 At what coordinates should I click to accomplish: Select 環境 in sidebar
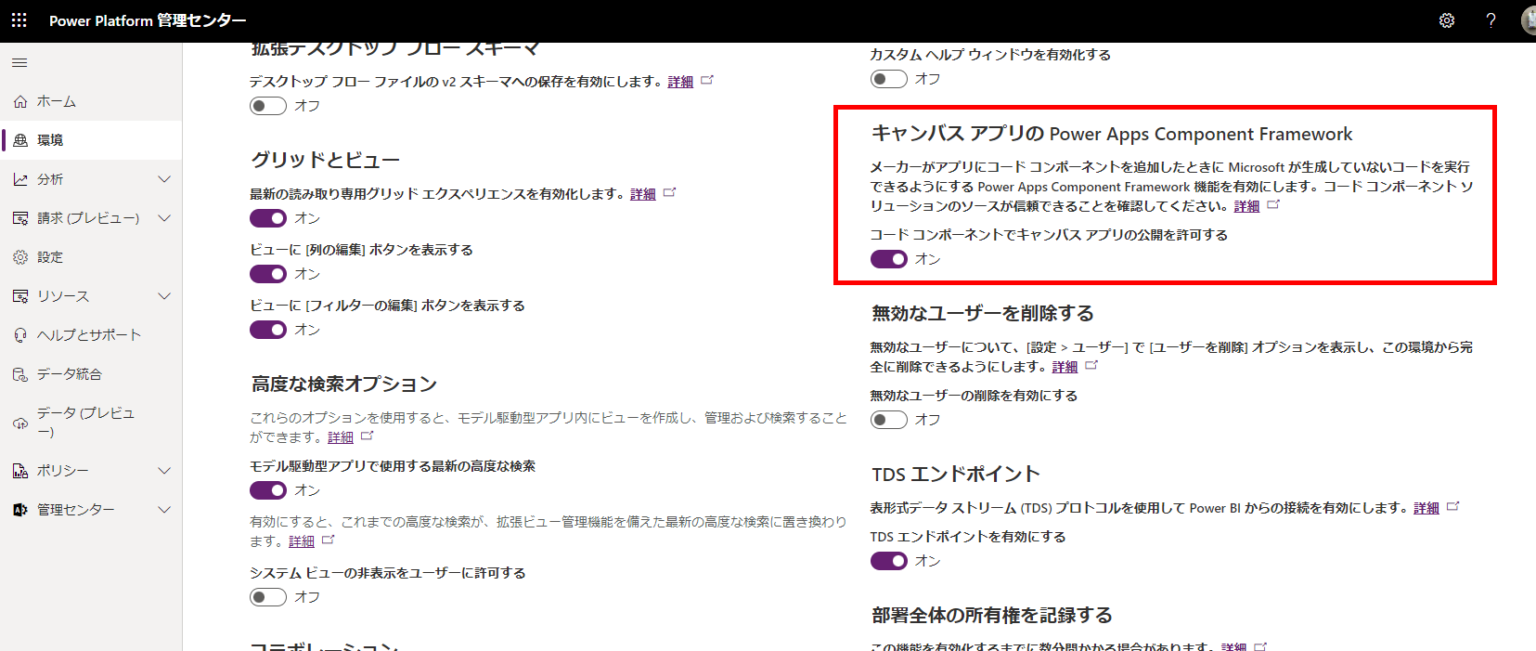point(91,141)
